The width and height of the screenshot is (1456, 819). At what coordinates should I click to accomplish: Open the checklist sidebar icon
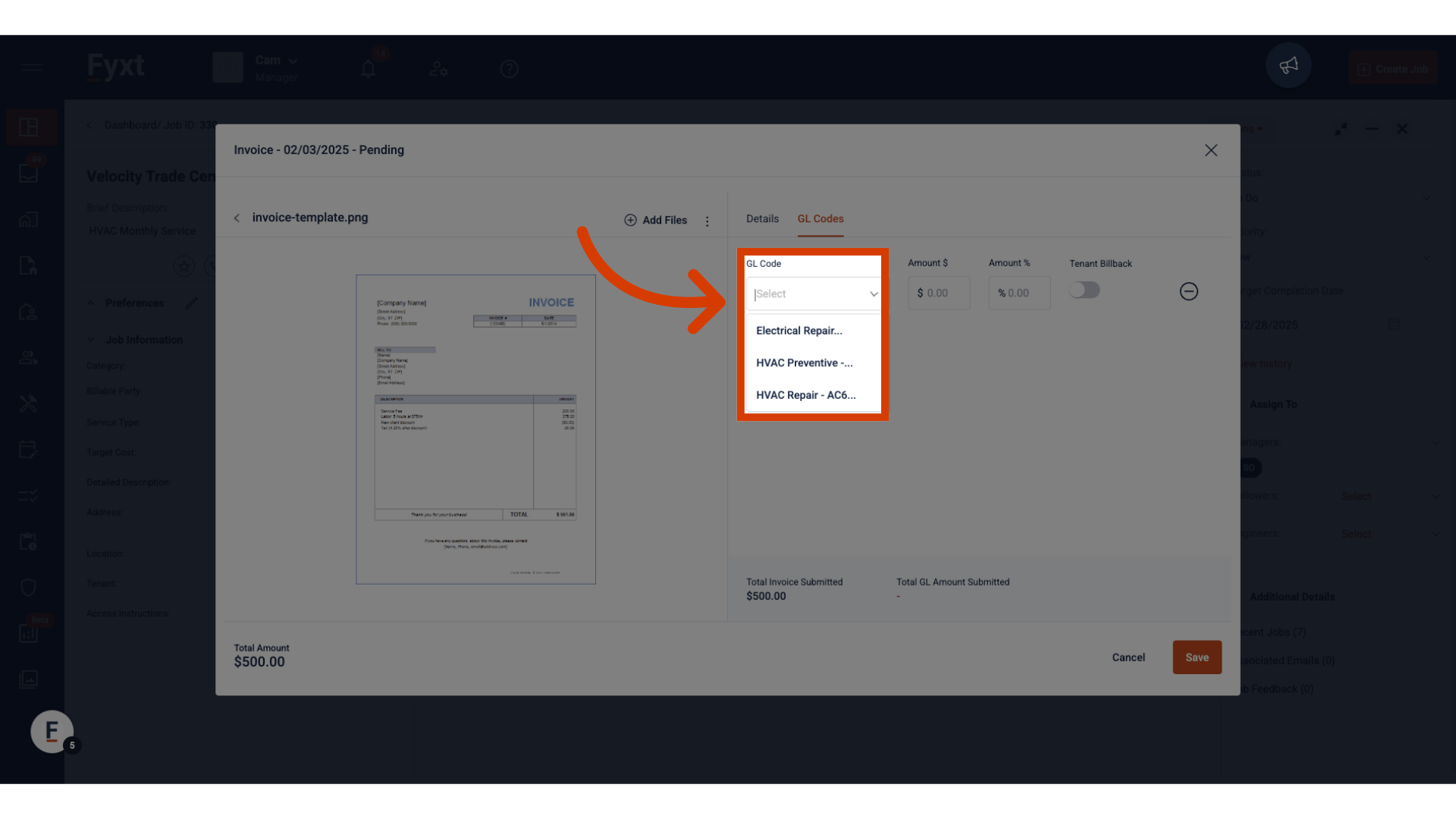[29, 496]
